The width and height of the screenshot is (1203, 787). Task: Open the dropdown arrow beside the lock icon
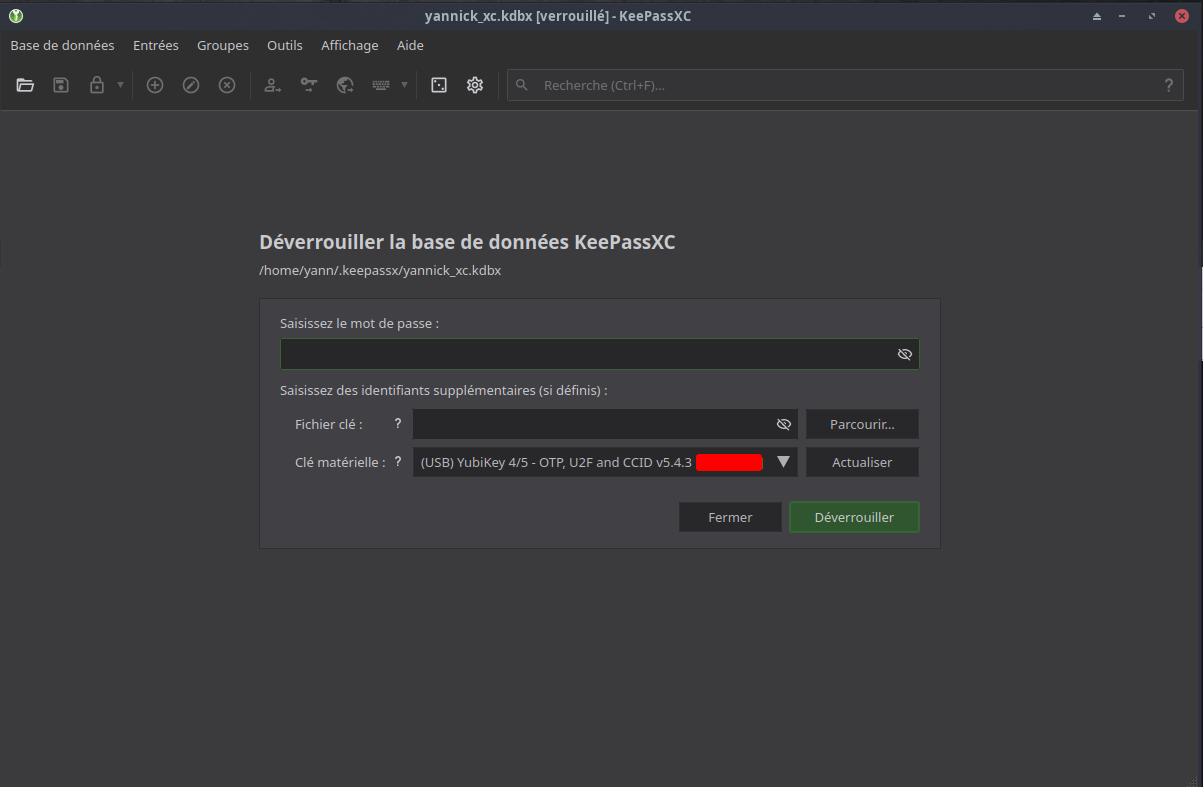[120, 86]
